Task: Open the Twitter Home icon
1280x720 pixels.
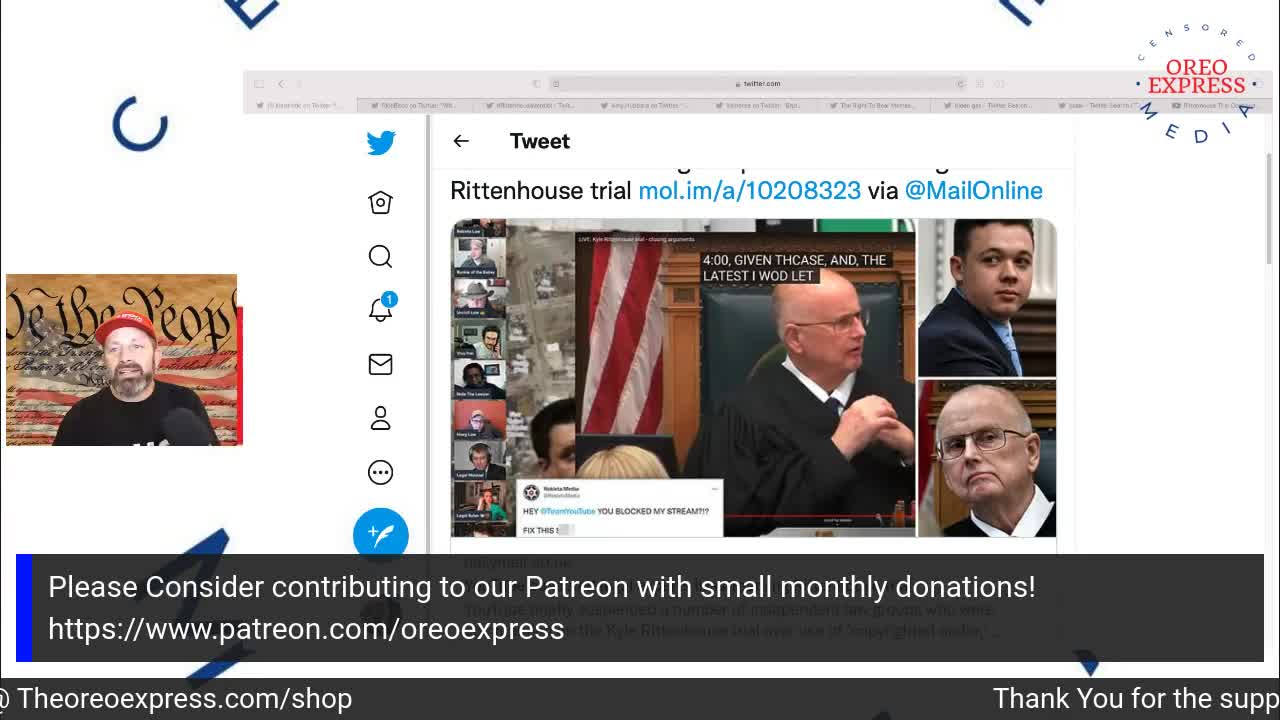Action: (x=380, y=202)
